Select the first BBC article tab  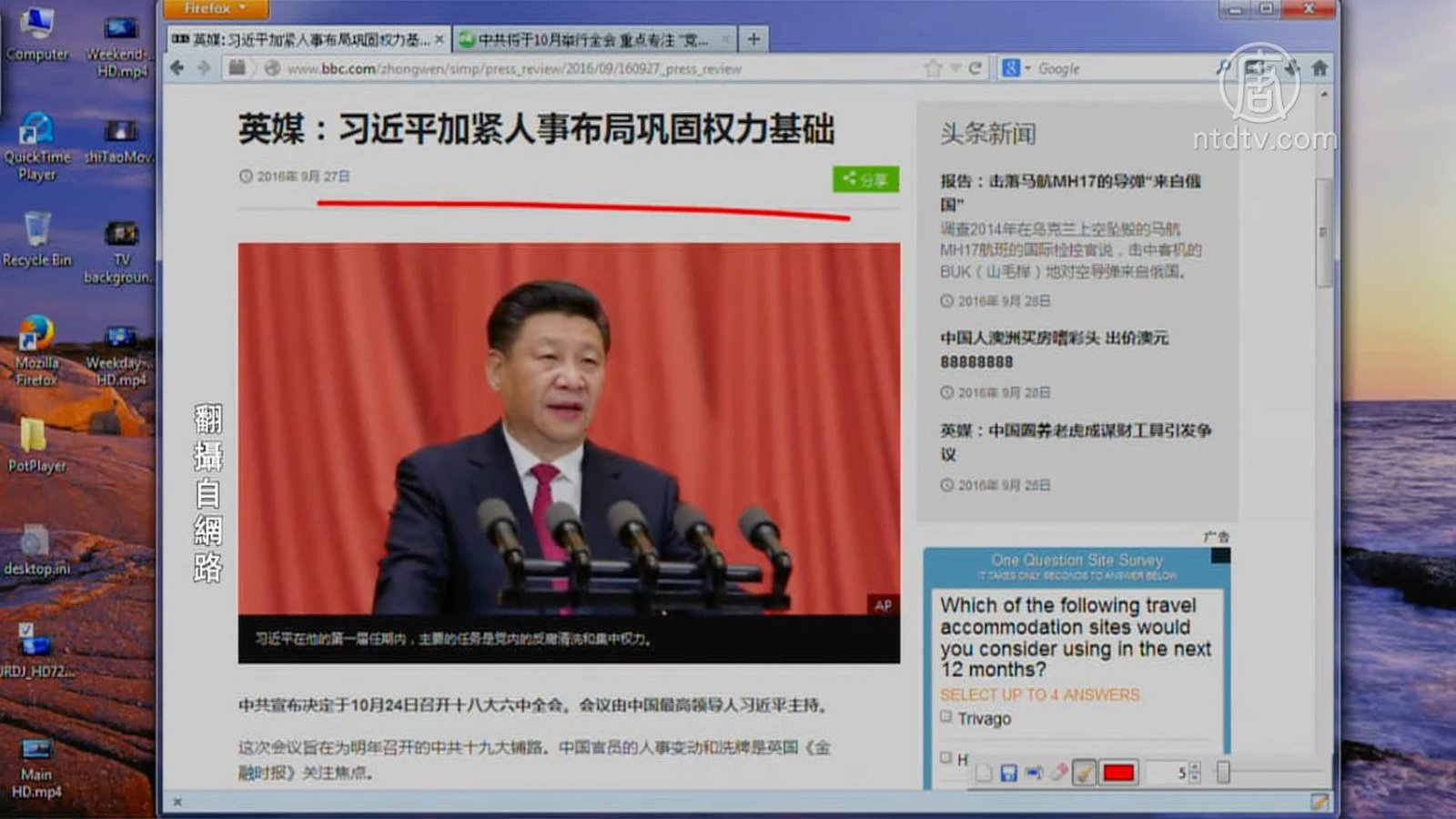click(305, 40)
